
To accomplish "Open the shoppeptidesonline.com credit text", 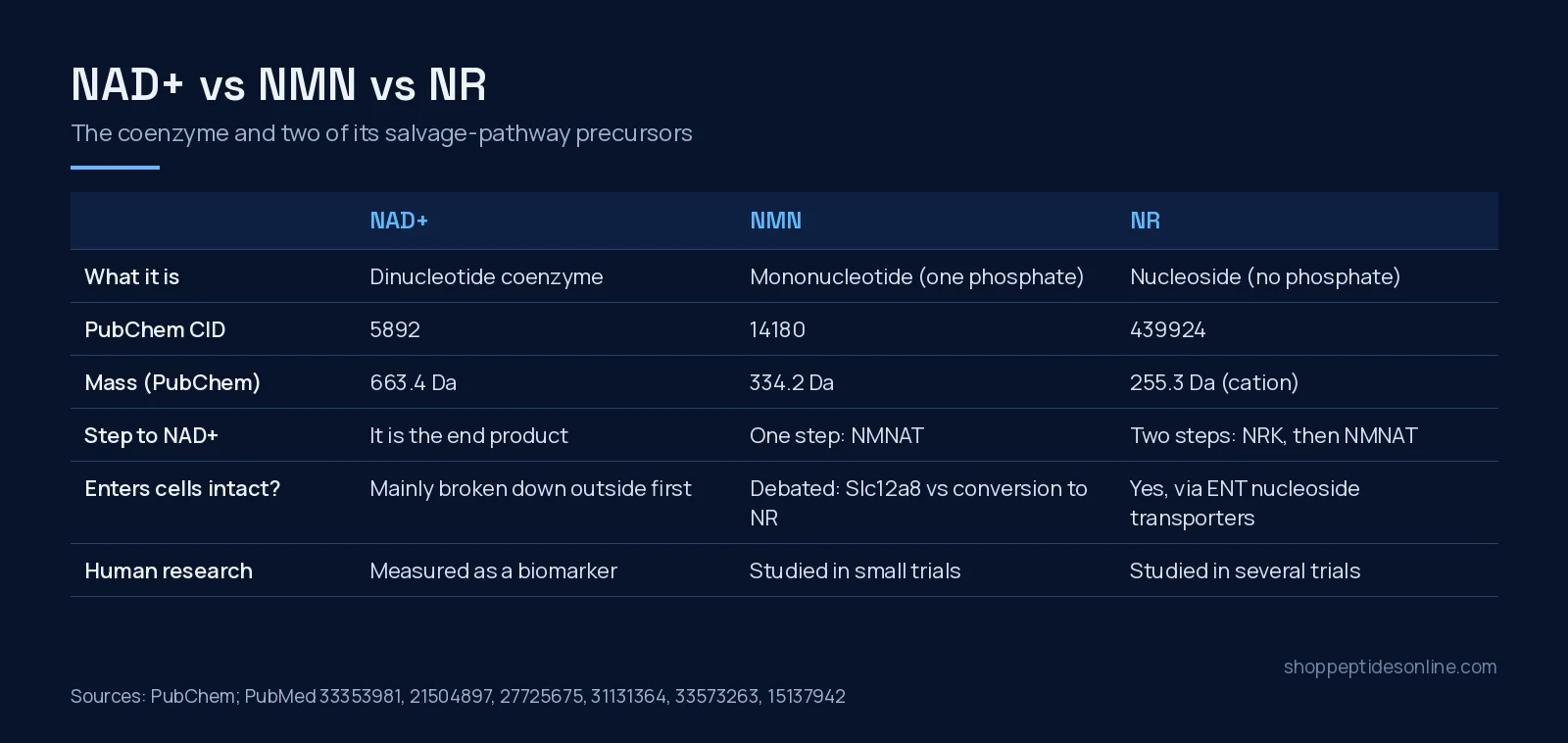I will click(x=1390, y=668).
